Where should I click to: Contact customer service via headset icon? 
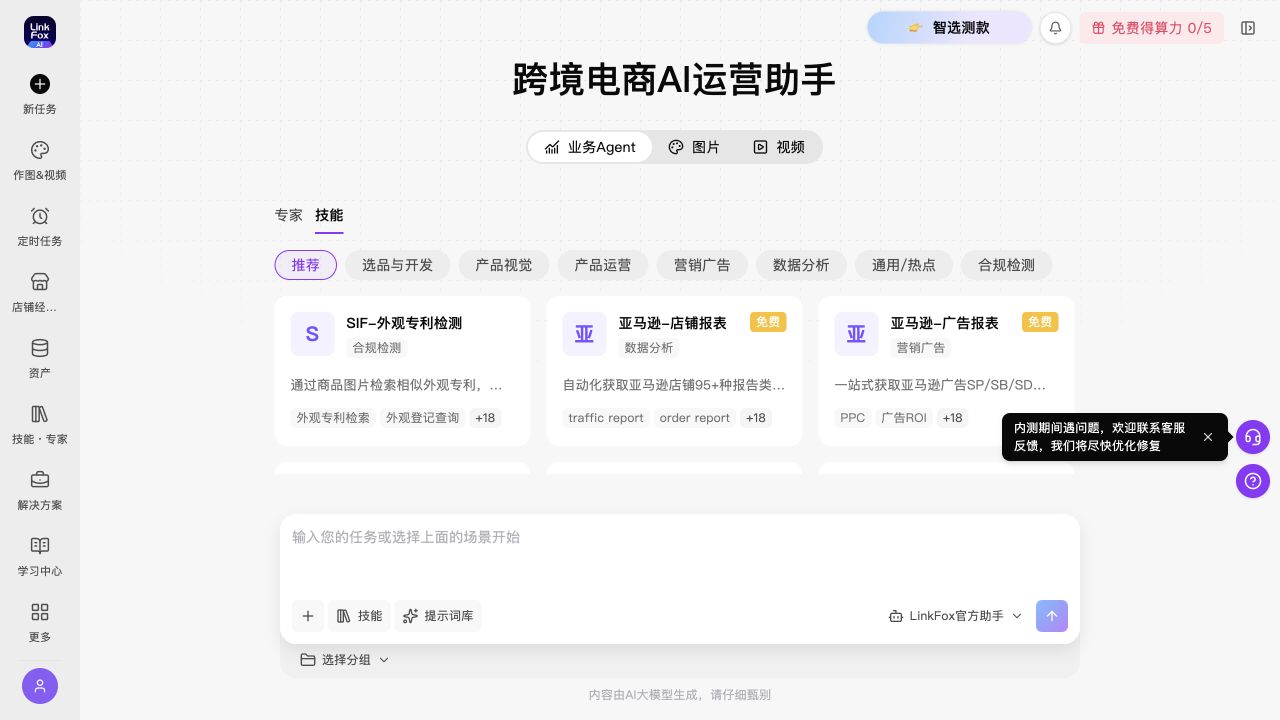tap(1253, 437)
